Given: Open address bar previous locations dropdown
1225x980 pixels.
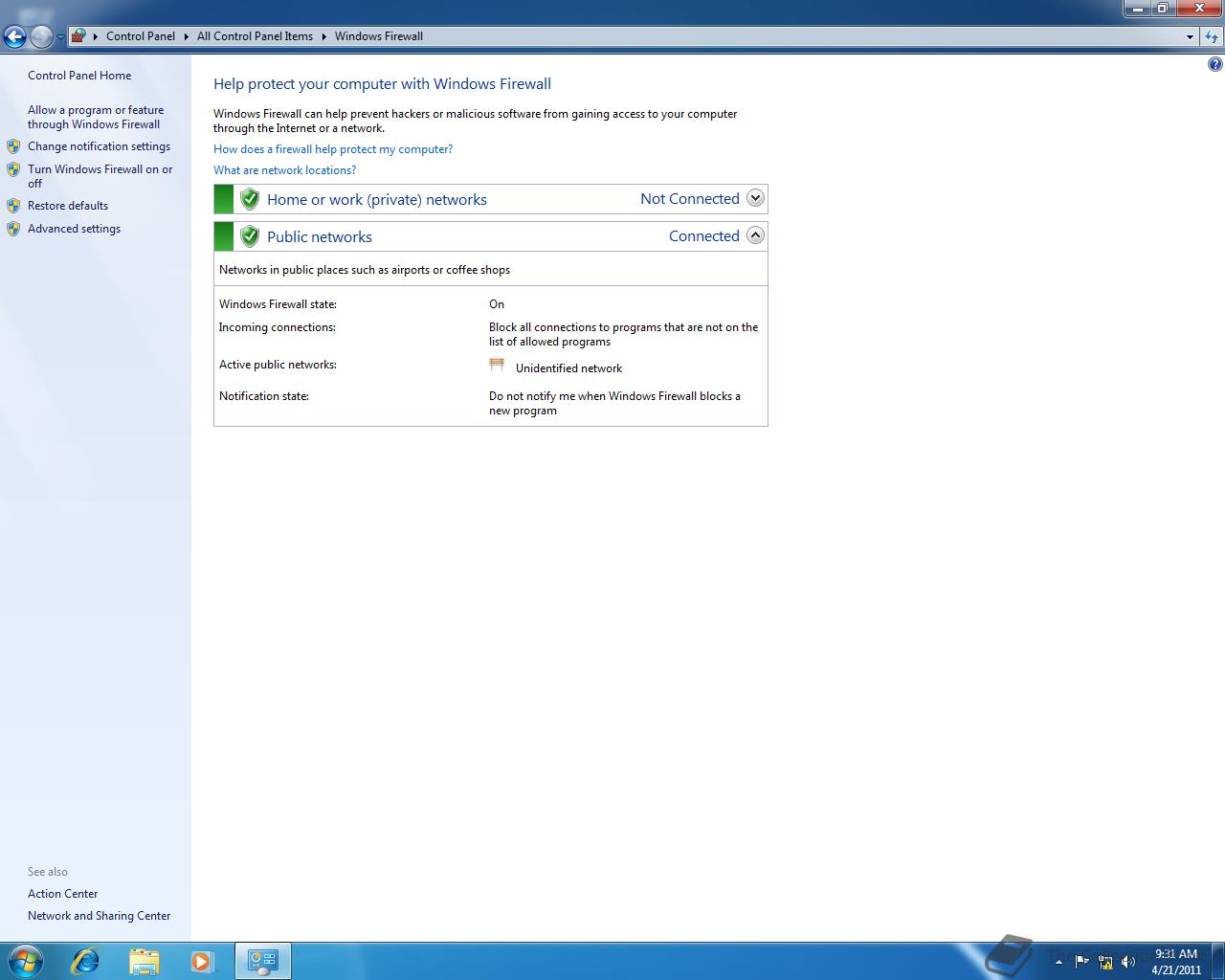Looking at the screenshot, I should [1190, 37].
